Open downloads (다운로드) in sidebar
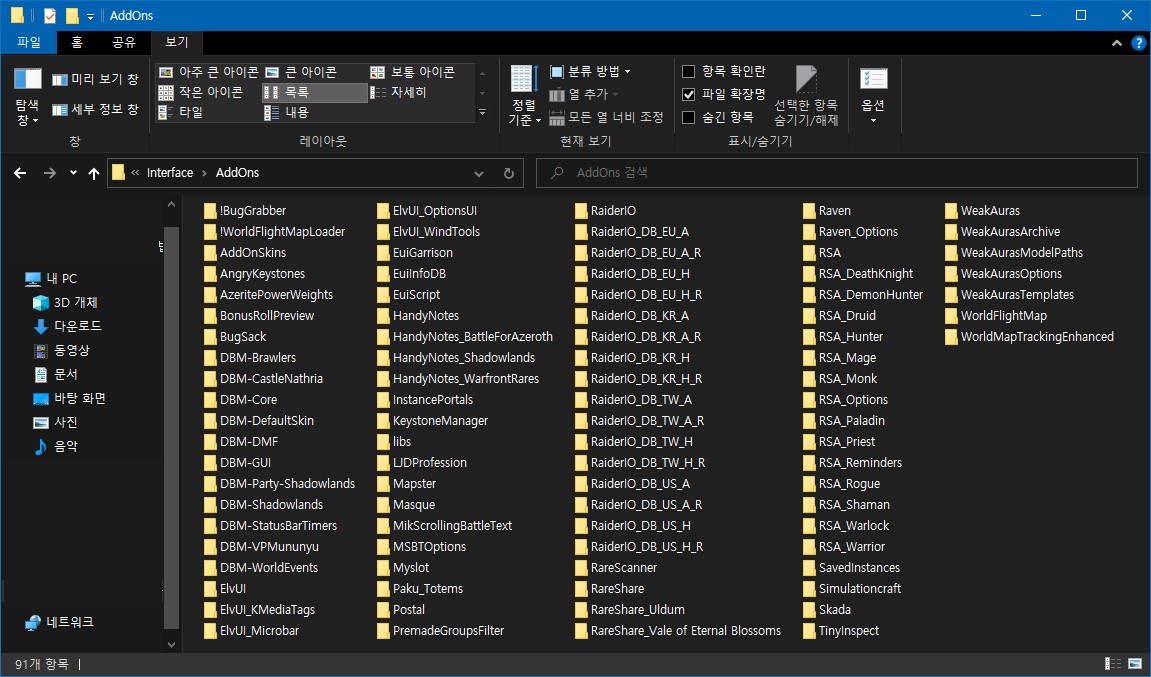The image size is (1151, 677). pos(68,326)
